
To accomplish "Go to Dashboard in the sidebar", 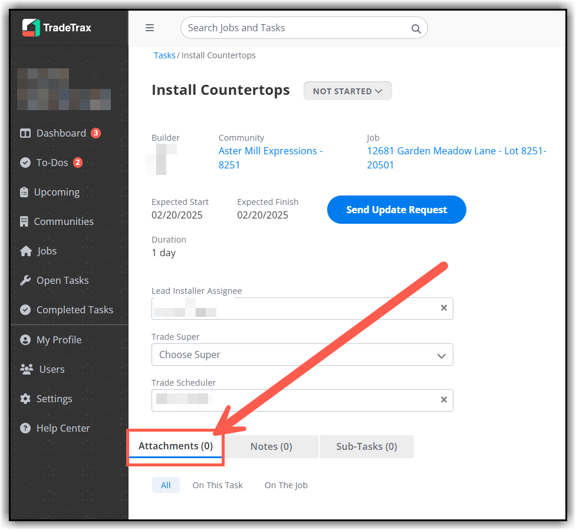I will (61, 133).
